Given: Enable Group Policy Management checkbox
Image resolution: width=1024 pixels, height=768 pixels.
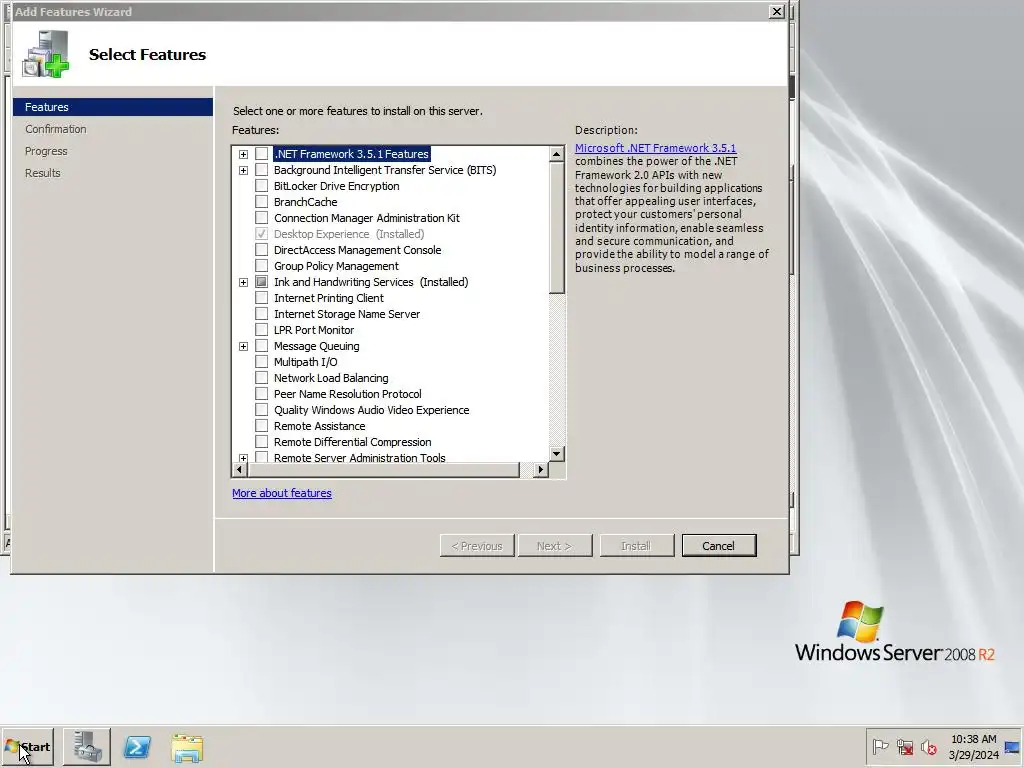Looking at the screenshot, I should pos(261,266).
